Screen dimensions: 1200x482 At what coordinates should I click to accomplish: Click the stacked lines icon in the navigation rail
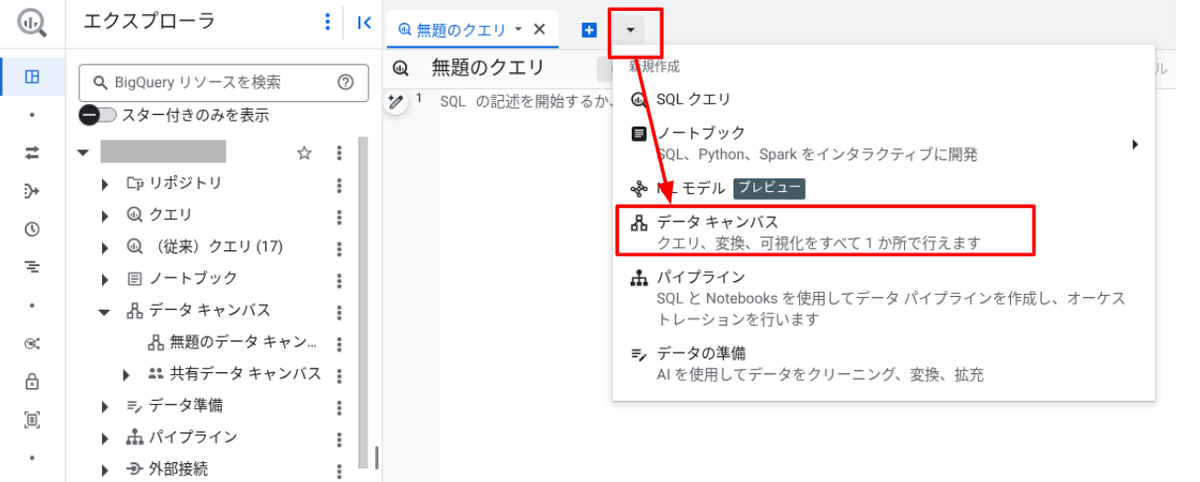click(x=32, y=267)
